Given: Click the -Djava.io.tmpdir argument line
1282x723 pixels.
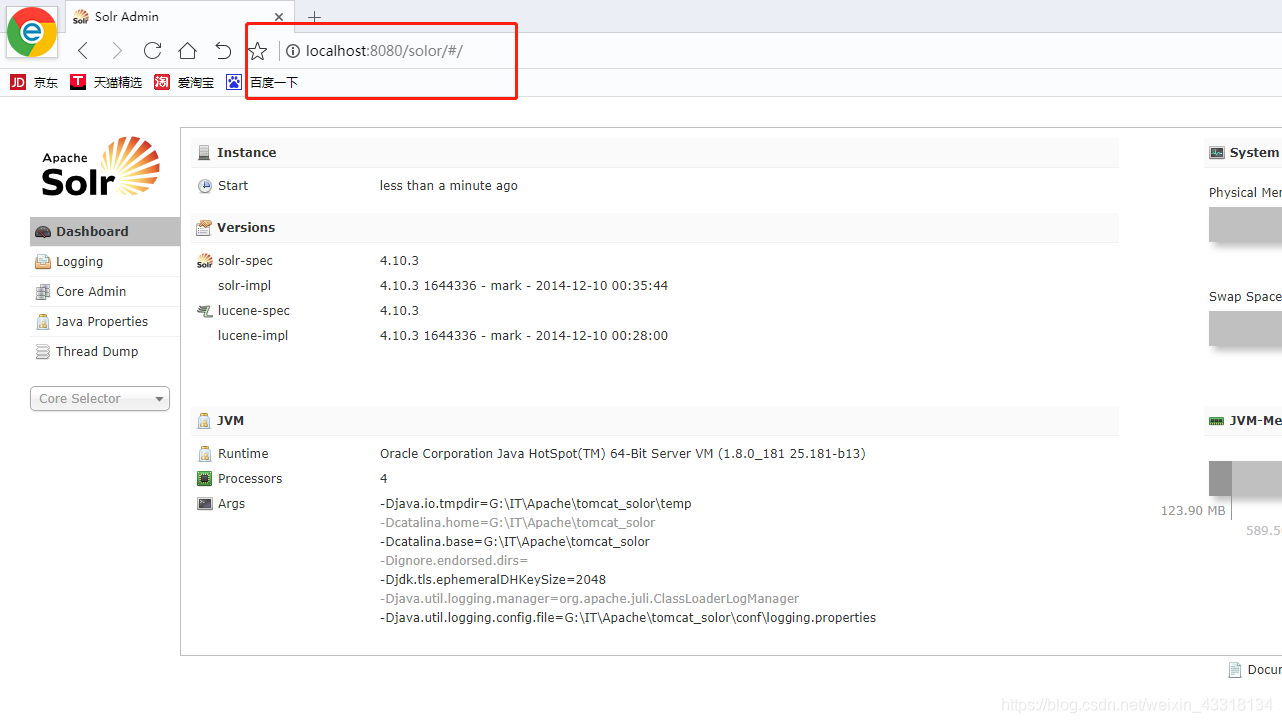Looking at the screenshot, I should click(x=536, y=504).
